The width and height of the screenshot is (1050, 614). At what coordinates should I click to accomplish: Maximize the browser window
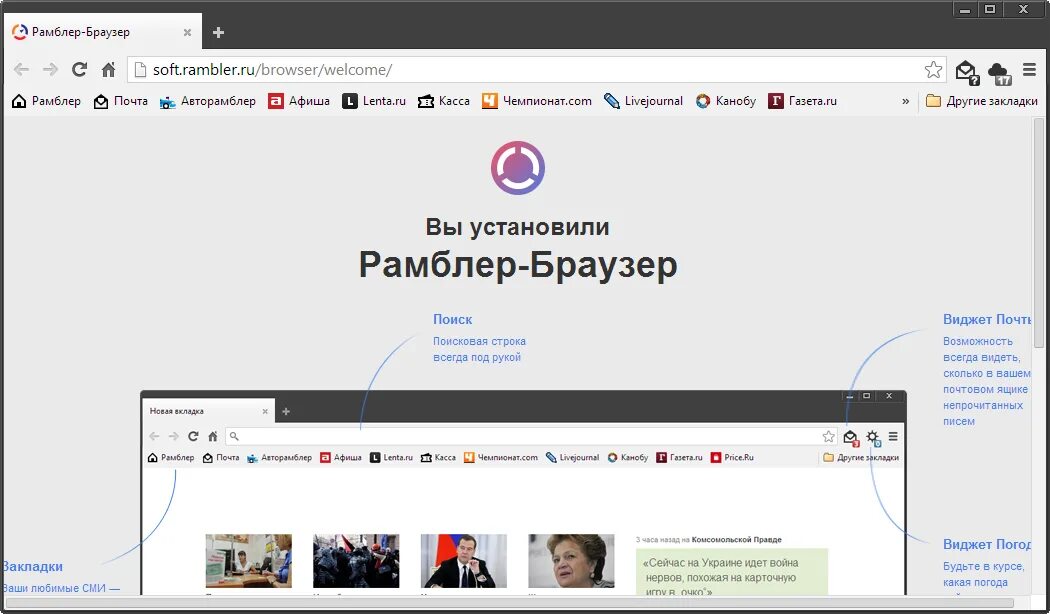tap(990, 9)
